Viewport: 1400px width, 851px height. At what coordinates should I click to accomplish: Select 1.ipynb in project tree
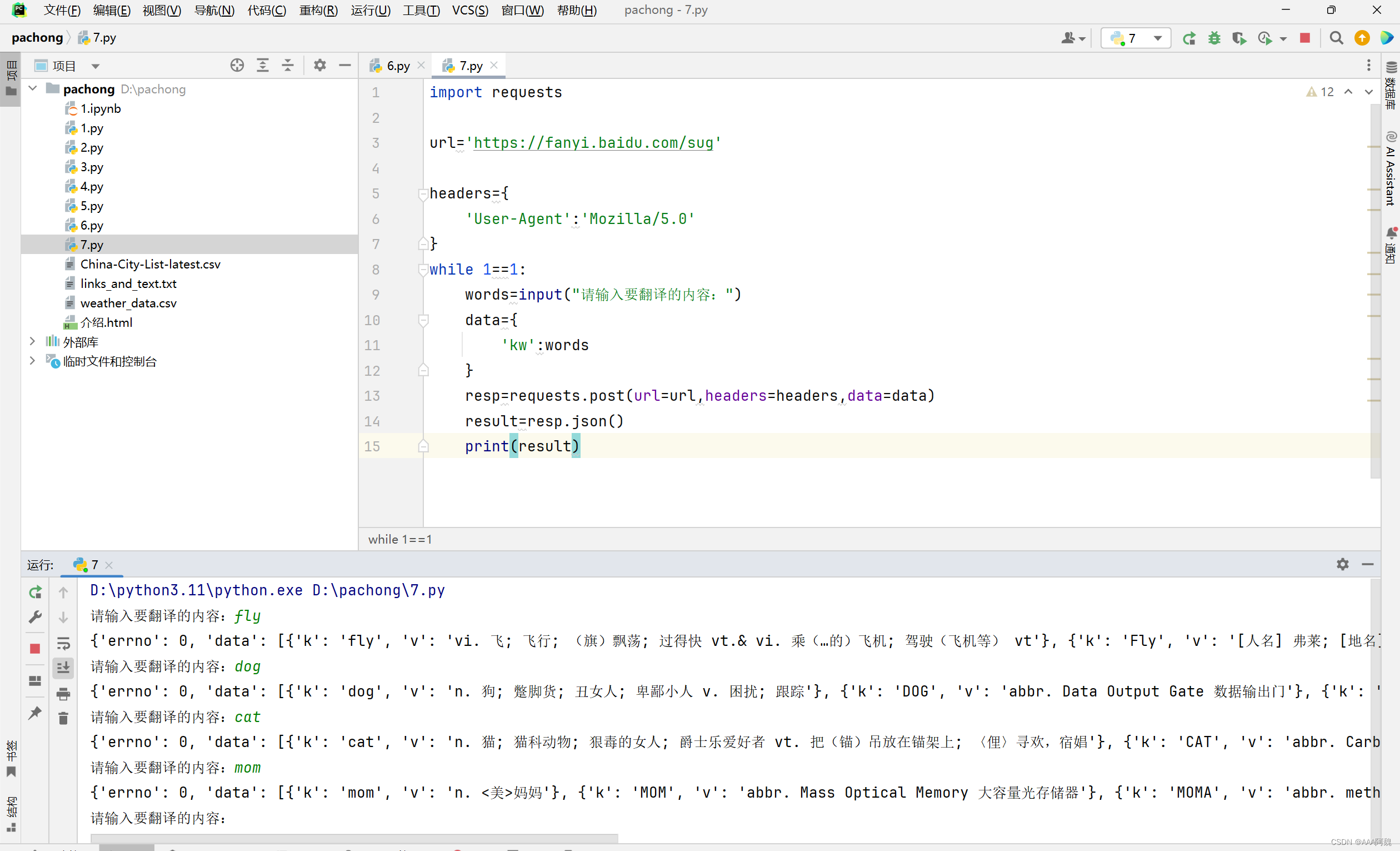[100, 108]
